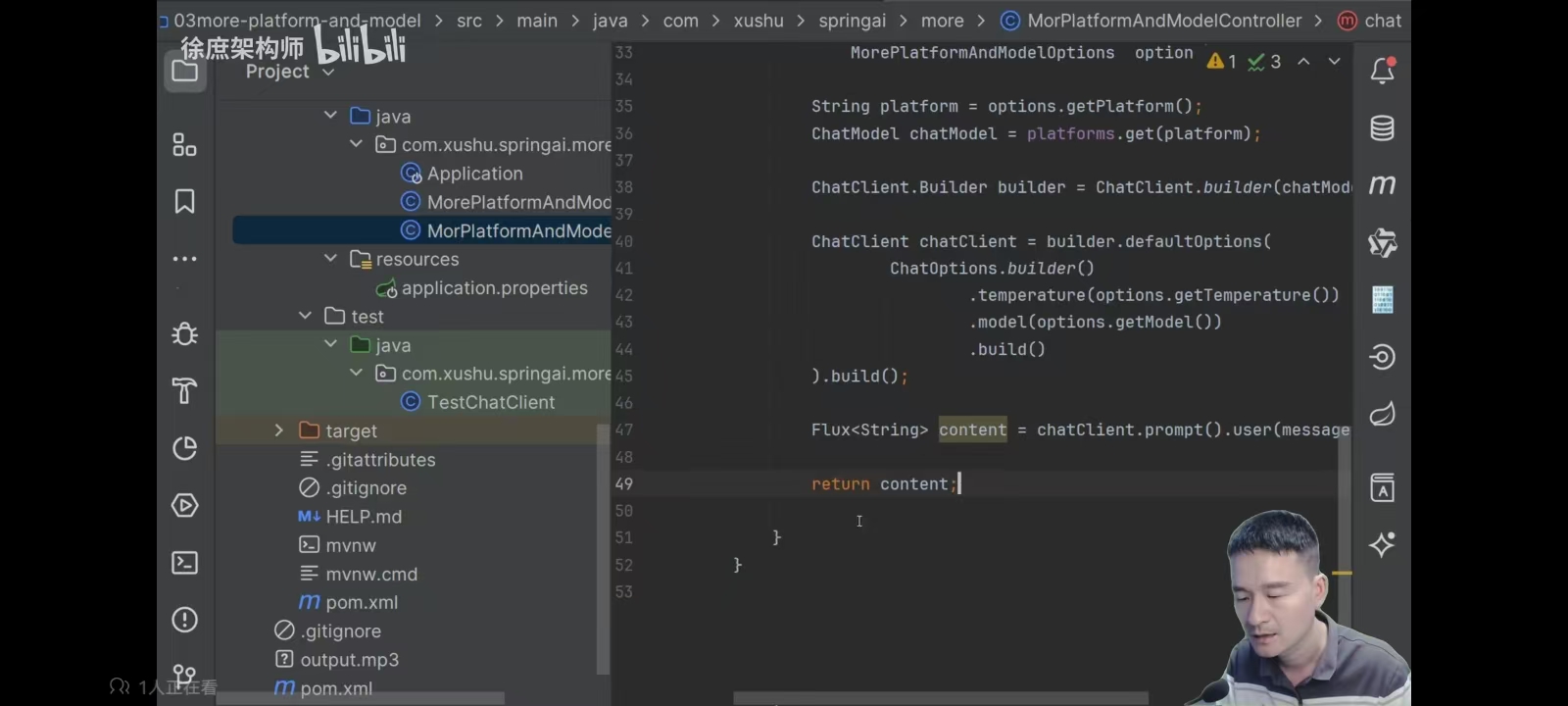Open the Build hammer tool window

coord(184,391)
